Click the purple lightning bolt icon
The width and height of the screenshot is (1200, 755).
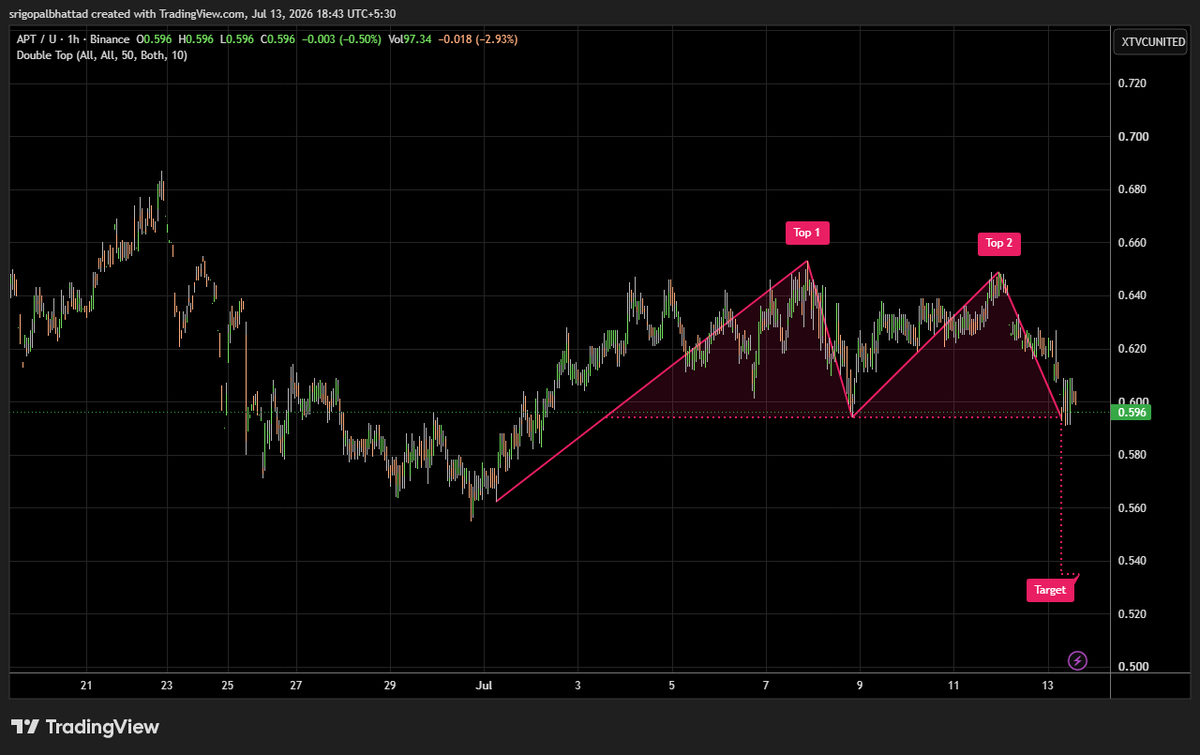coord(1077,660)
